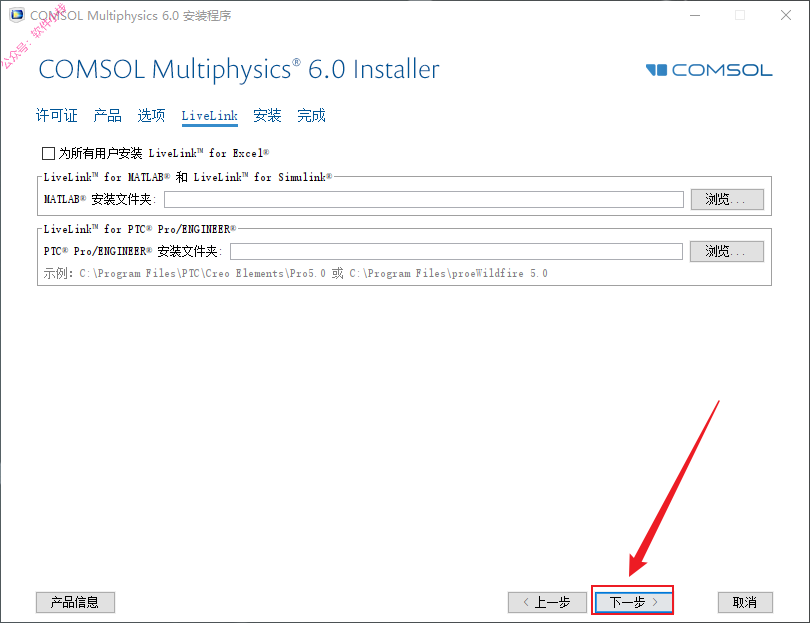Minimize the installer window

[695, 15]
